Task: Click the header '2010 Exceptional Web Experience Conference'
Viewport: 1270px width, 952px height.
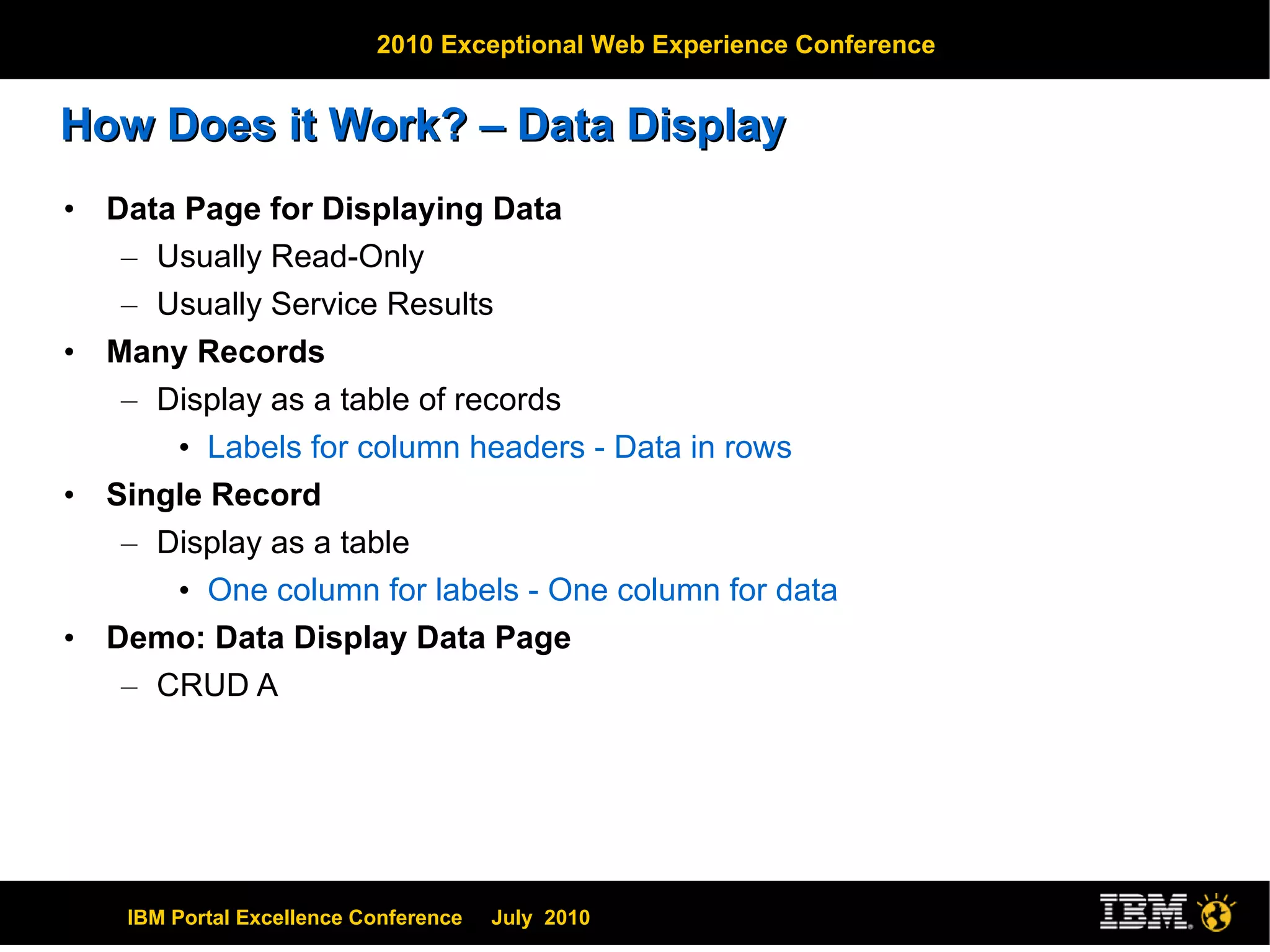Action: [x=655, y=45]
